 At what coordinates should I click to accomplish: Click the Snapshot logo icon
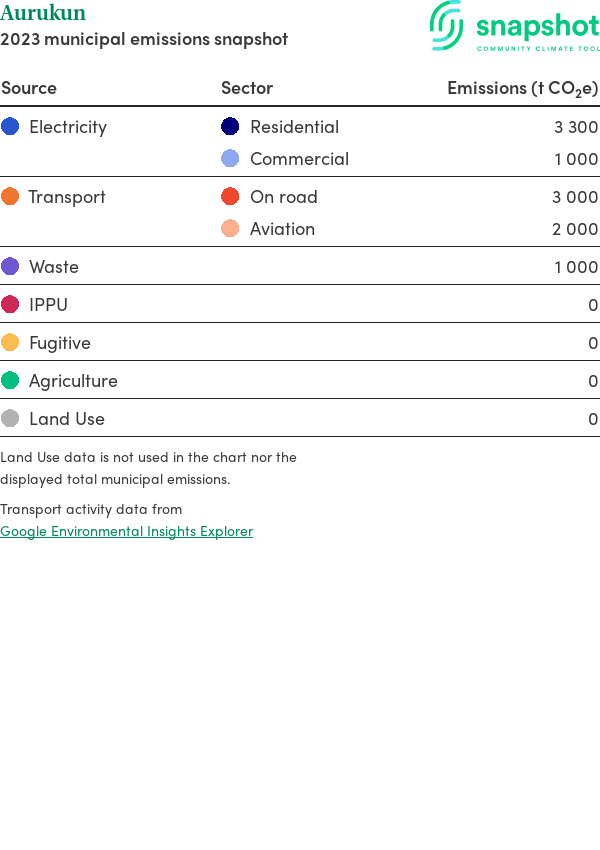click(x=447, y=25)
